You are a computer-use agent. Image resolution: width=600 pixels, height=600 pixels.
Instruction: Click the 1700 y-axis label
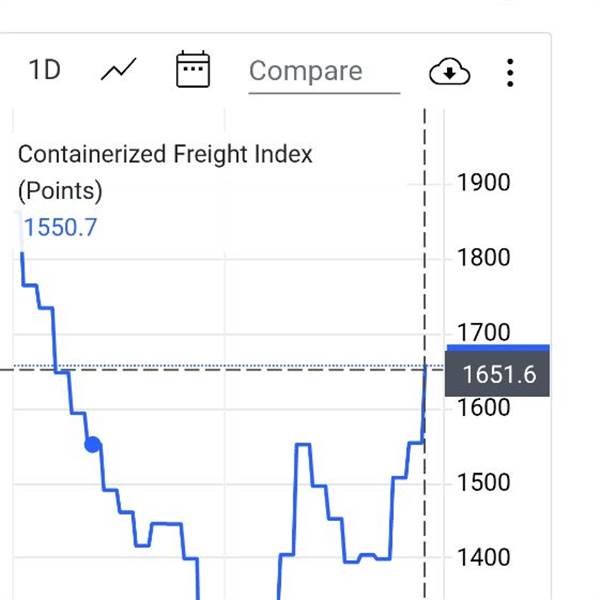(x=483, y=332)
